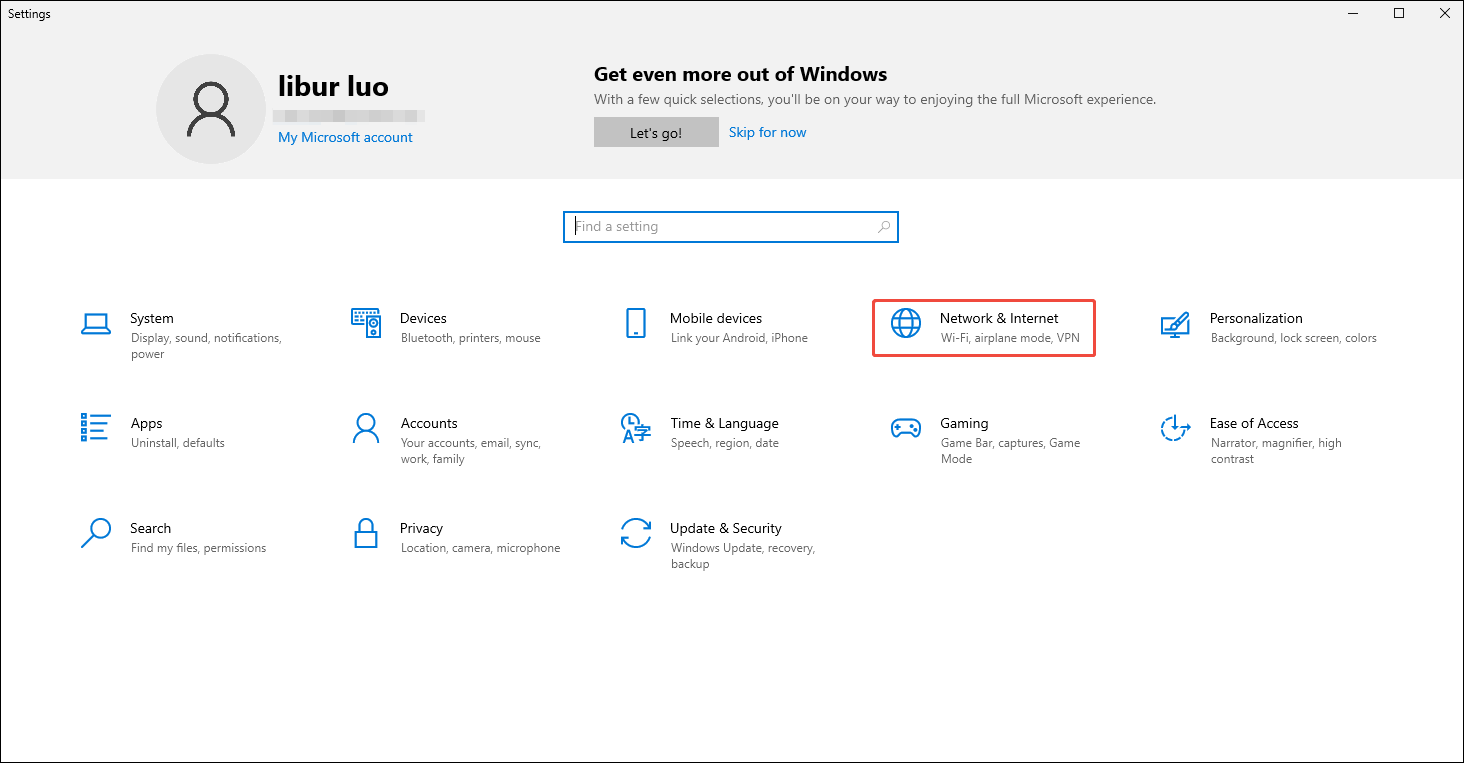Click the search magnifier in the settings search bar

[x=883, y=227]
